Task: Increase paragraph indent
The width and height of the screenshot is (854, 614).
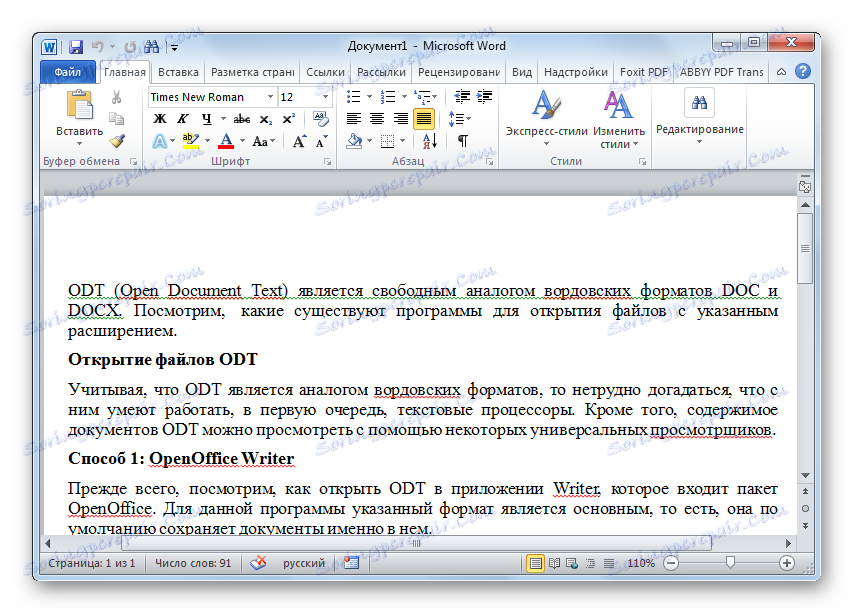Action: [484, 97]
